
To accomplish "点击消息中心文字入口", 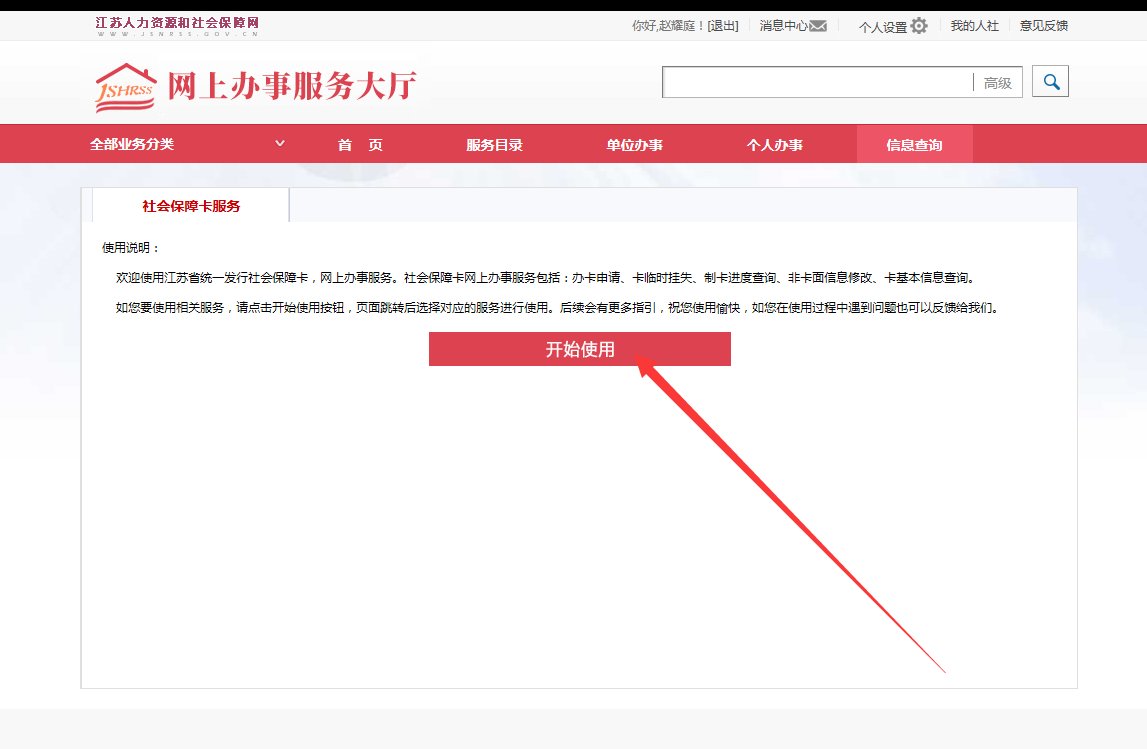I will click(x=786, y=25).
